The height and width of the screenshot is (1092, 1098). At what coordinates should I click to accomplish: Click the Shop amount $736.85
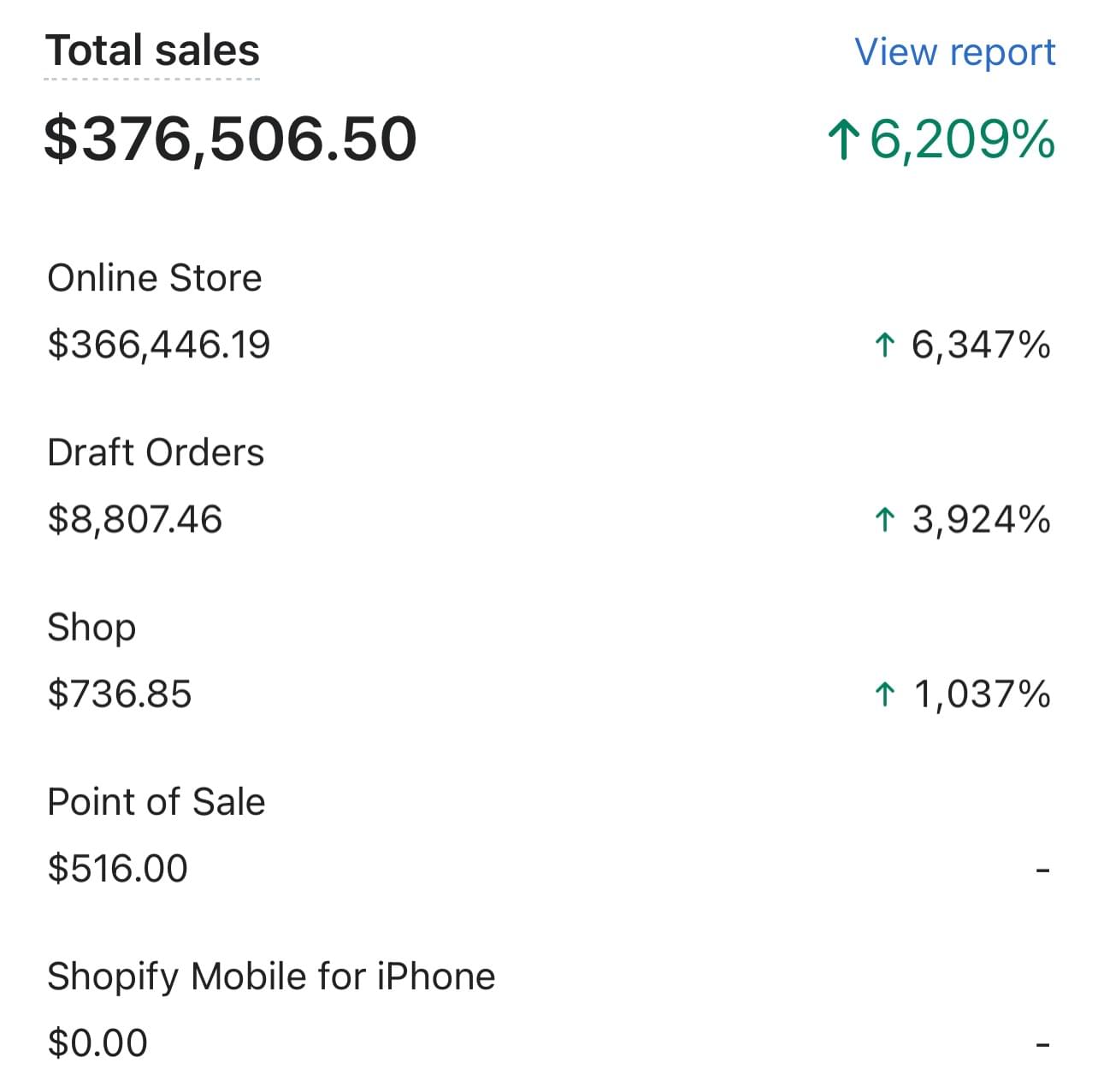click(120, 694)
